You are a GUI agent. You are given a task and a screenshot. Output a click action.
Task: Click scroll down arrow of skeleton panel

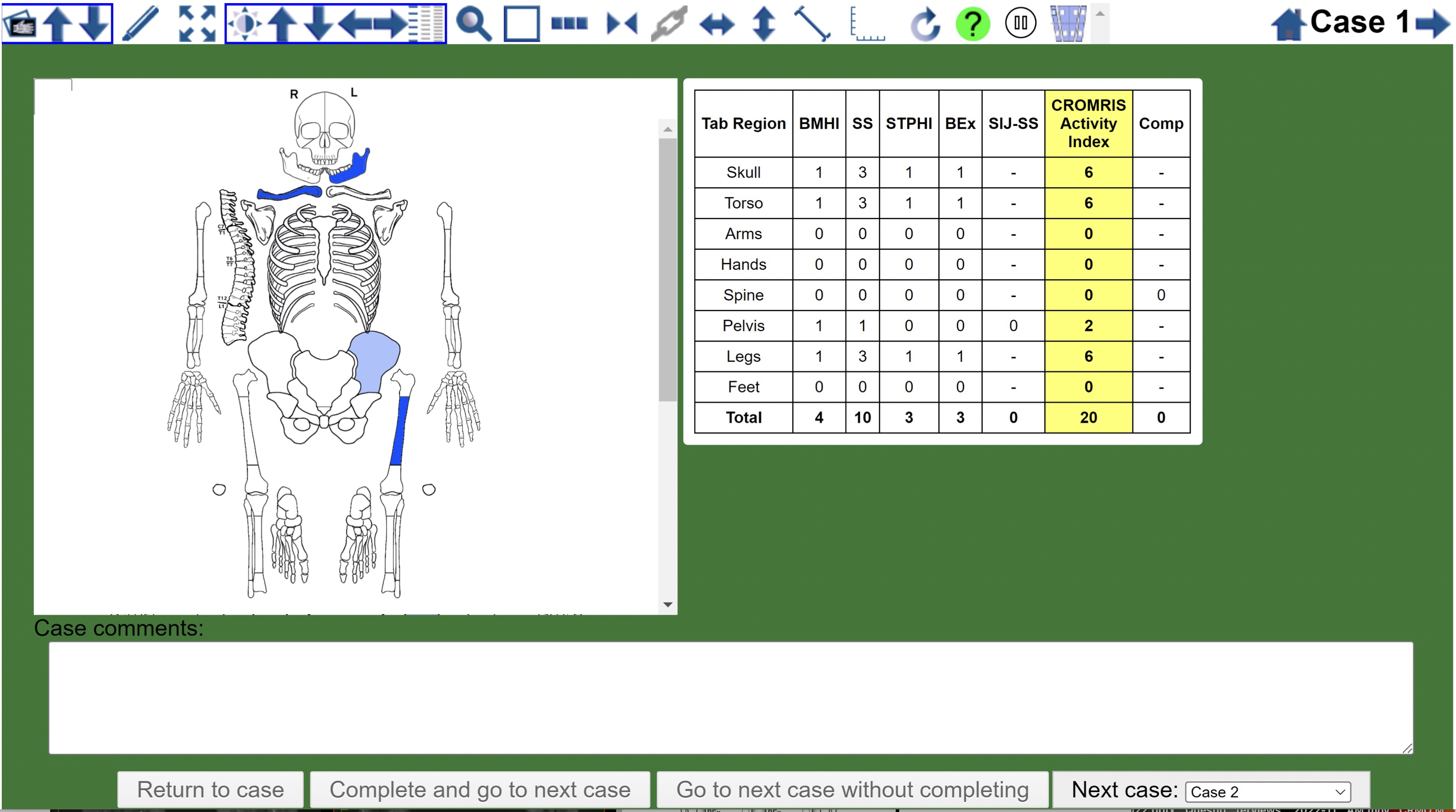click(668, 605)
